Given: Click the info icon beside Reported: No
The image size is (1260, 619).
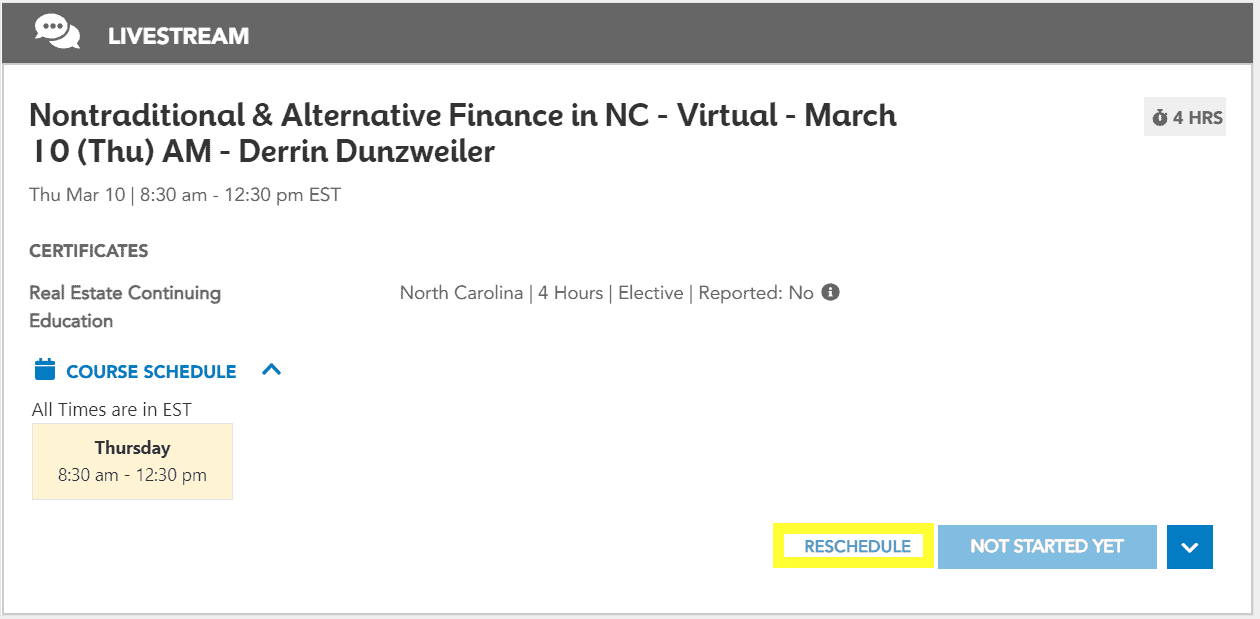Looking at the screenshot, I should (x=830, y=293).
